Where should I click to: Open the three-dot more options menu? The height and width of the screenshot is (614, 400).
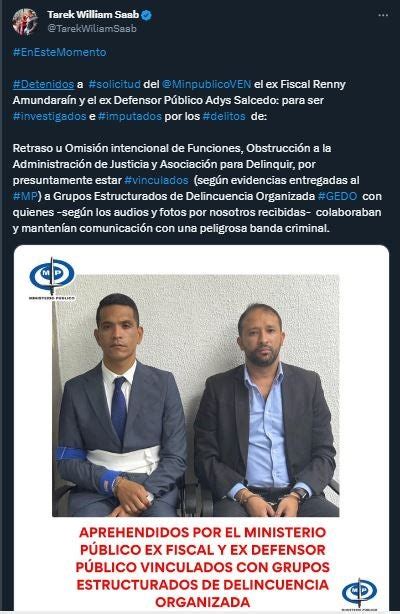pos(383,15)
